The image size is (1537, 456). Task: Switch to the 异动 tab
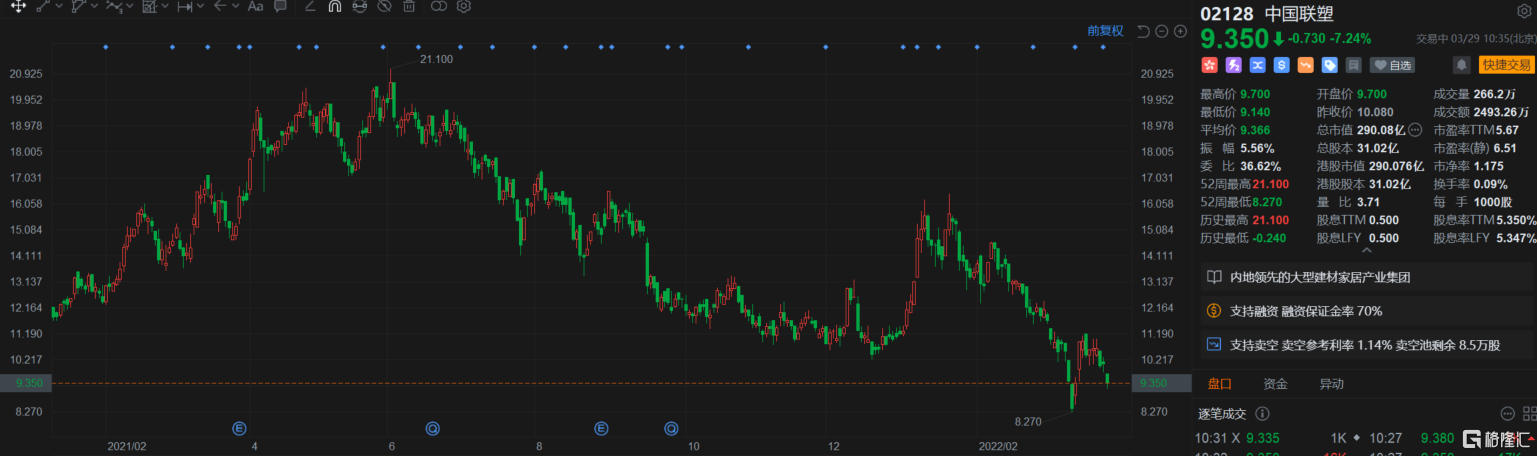1331,384
